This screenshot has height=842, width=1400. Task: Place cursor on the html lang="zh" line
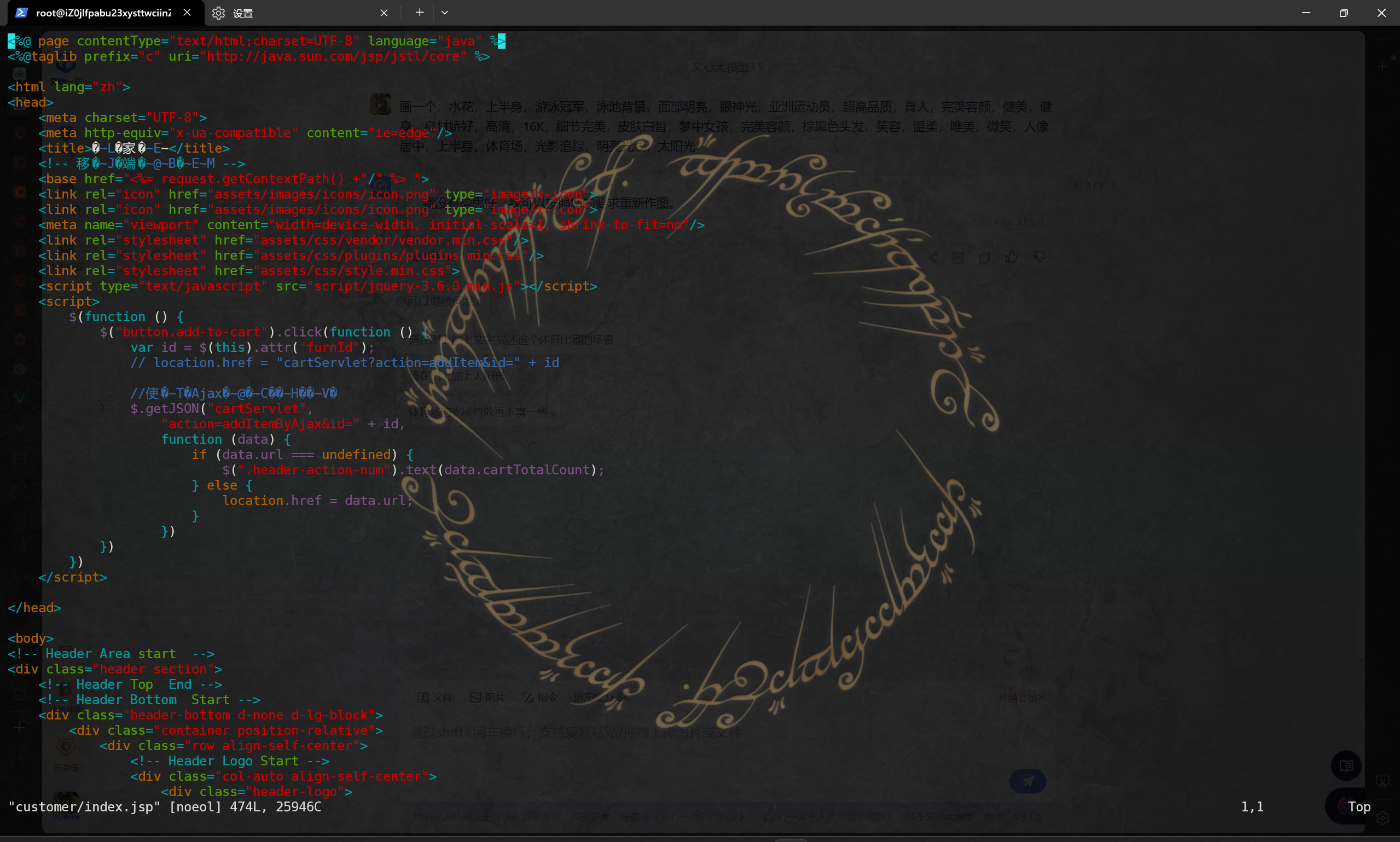click(x=69, y=87)
